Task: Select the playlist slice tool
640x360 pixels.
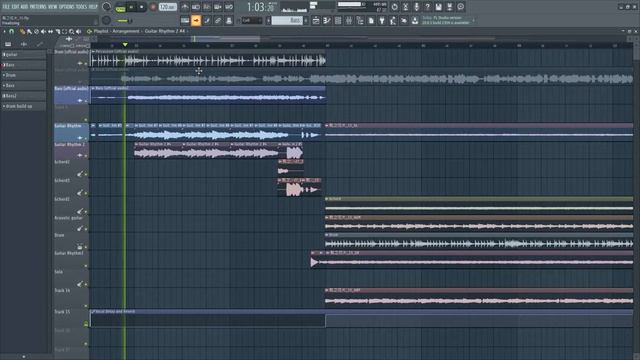Action: tap(57, 31)
